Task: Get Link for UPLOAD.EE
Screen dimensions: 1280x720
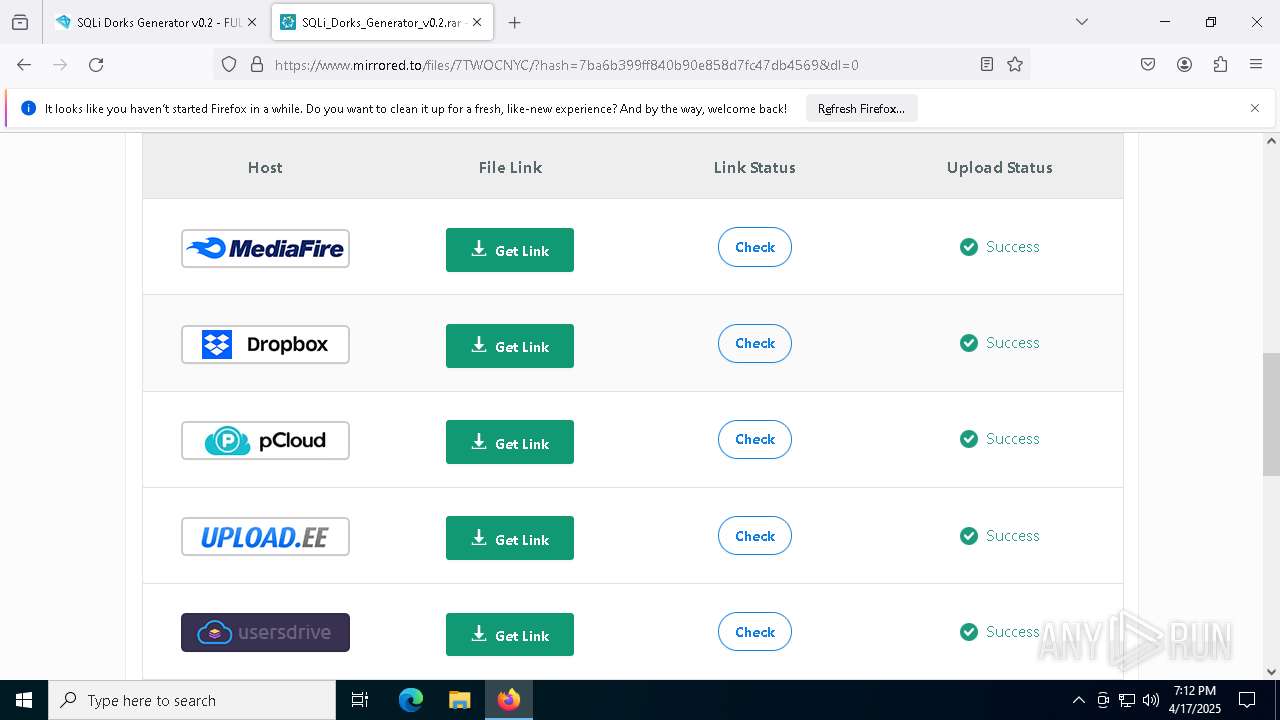Action: pos(510,538)
